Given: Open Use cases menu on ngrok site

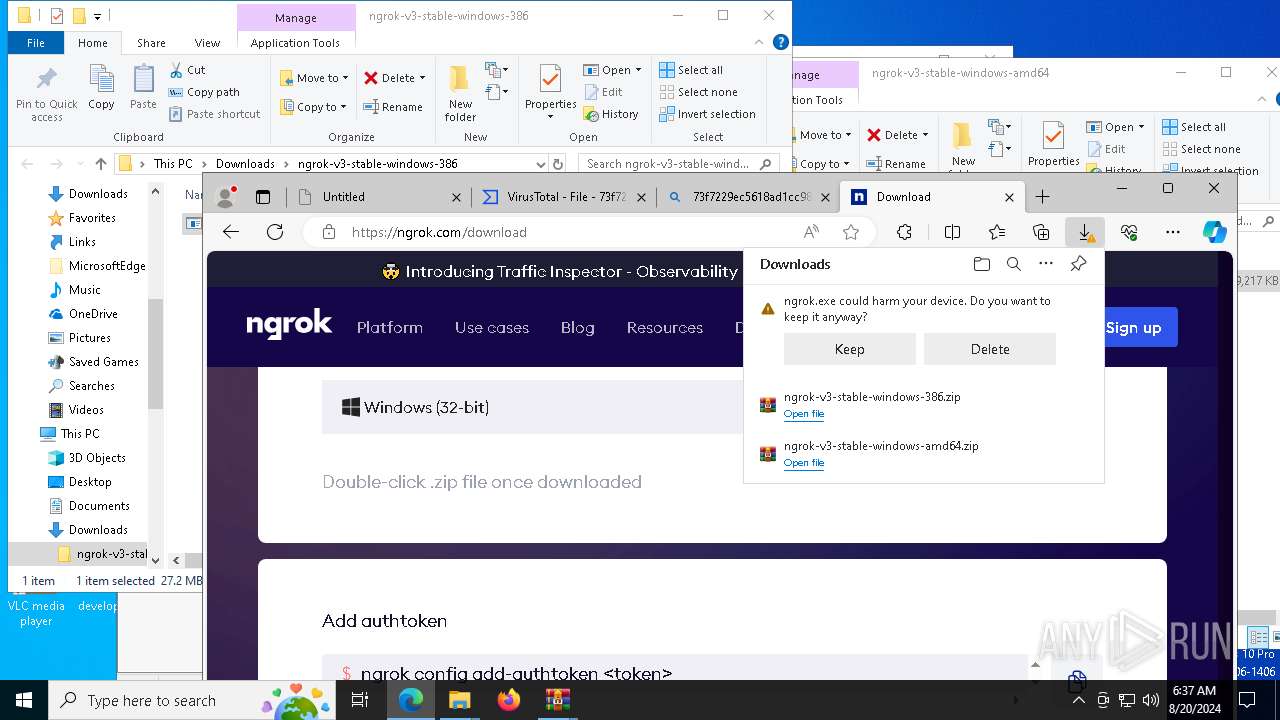Looking at the screenshot, I should (x=492, y=327).
